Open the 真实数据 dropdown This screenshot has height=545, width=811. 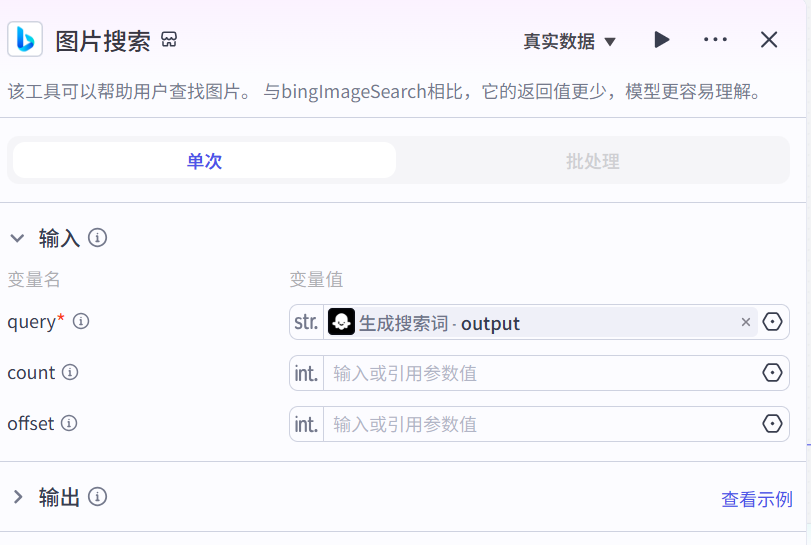[570, 41]
